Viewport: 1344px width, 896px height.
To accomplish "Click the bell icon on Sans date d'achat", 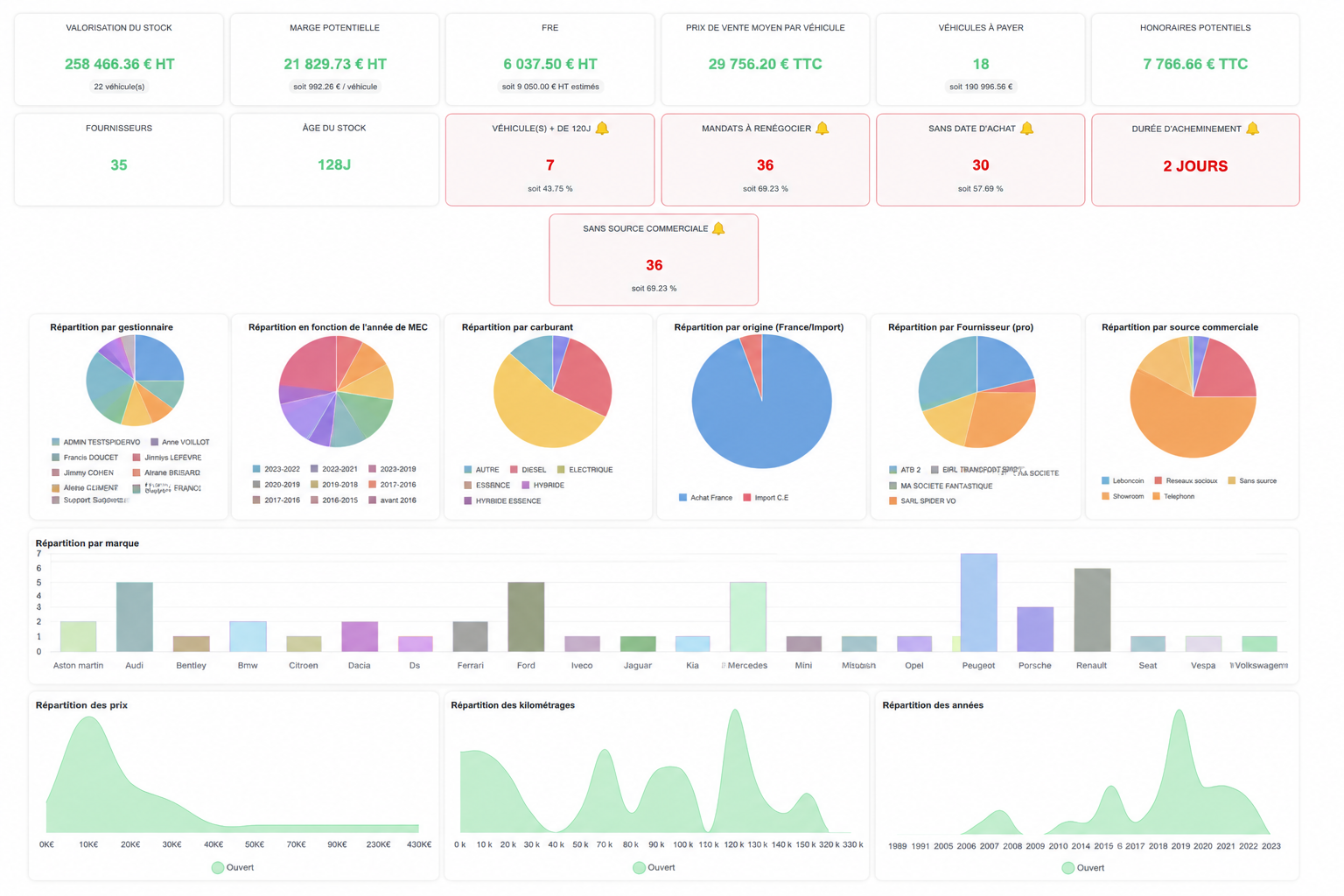I will click(1027, 129).
